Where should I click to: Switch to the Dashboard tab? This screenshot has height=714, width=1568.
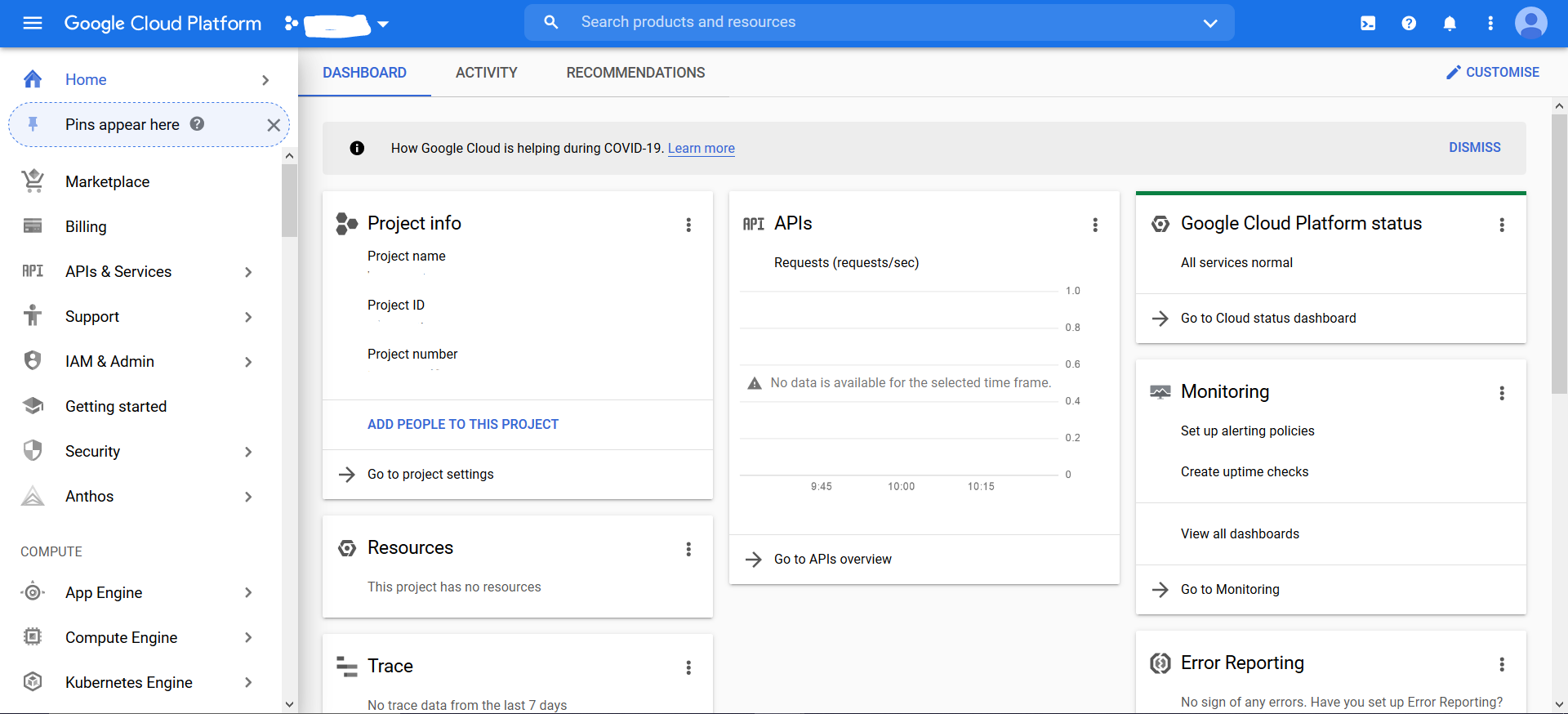[x=364, y=73]
